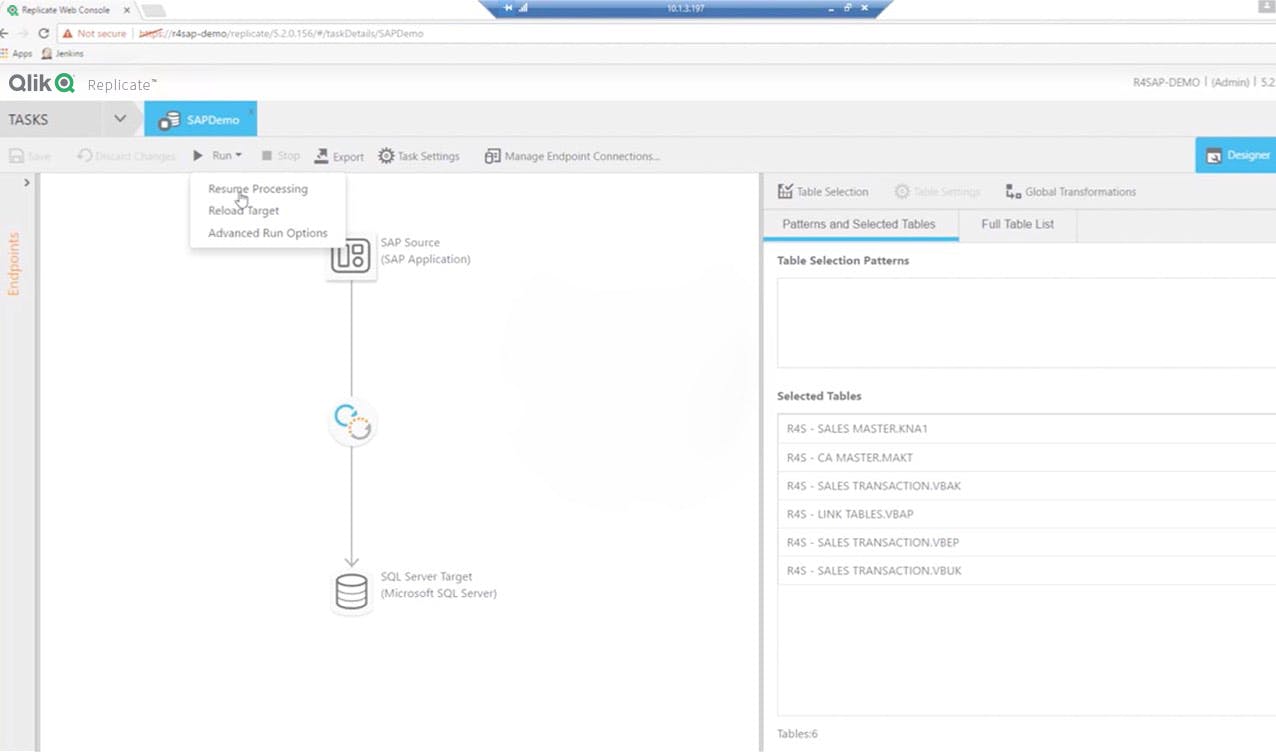1276x752 pixels.
Task: Click the SAP Source (SAP Application) label
Action: [425, 251]
